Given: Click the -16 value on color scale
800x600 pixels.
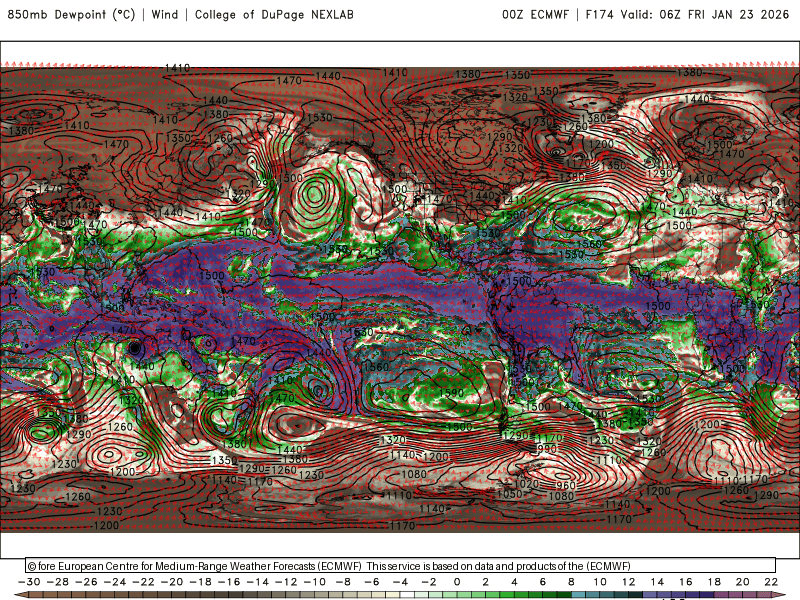Looking at the screenshot, I should (x=229, y=582).
